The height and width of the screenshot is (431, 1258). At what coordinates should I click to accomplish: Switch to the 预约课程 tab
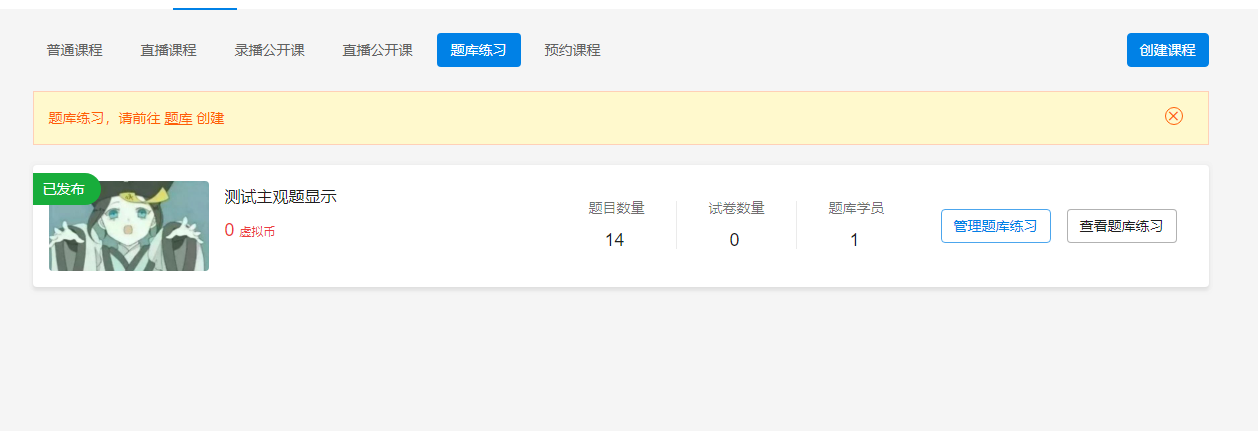pos(572,50)
